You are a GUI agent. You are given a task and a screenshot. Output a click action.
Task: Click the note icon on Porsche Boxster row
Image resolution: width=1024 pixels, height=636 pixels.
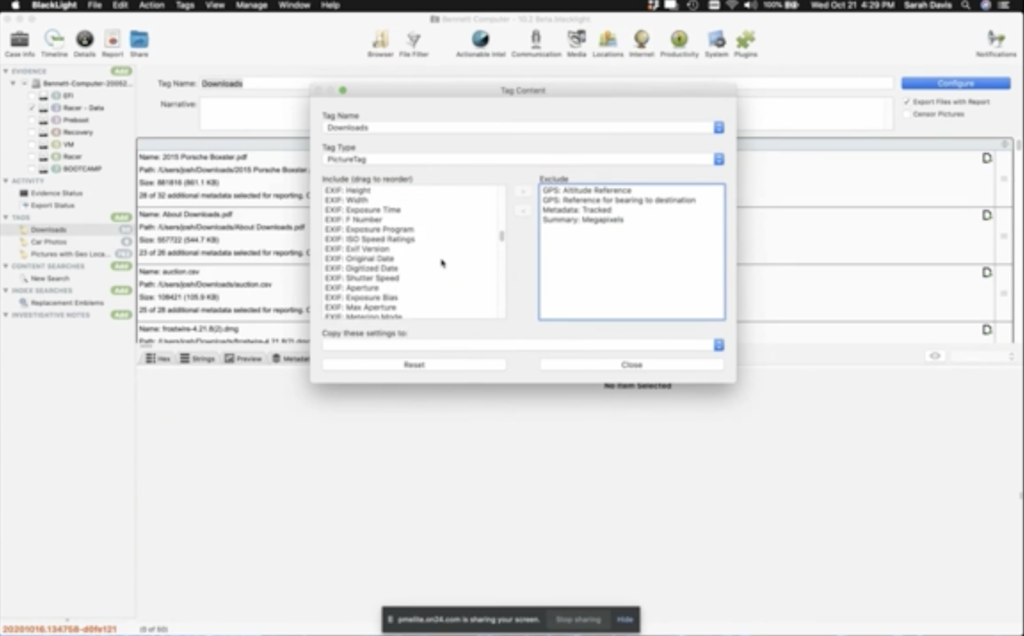point(987,158)
